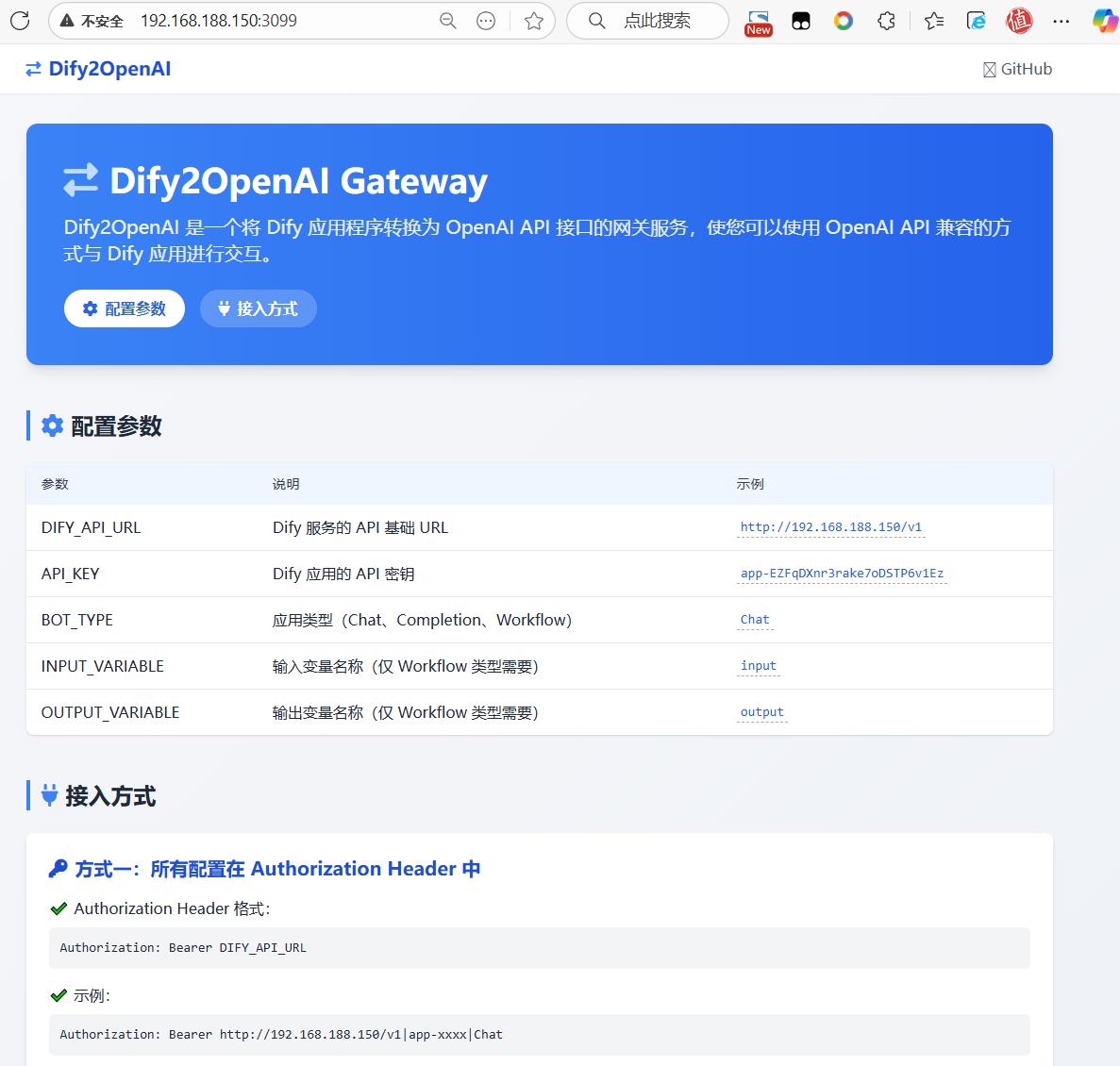This screenshot has width=1120, height=1066.
Task: Open the Copilot icon
Action: click(1105, 21)
